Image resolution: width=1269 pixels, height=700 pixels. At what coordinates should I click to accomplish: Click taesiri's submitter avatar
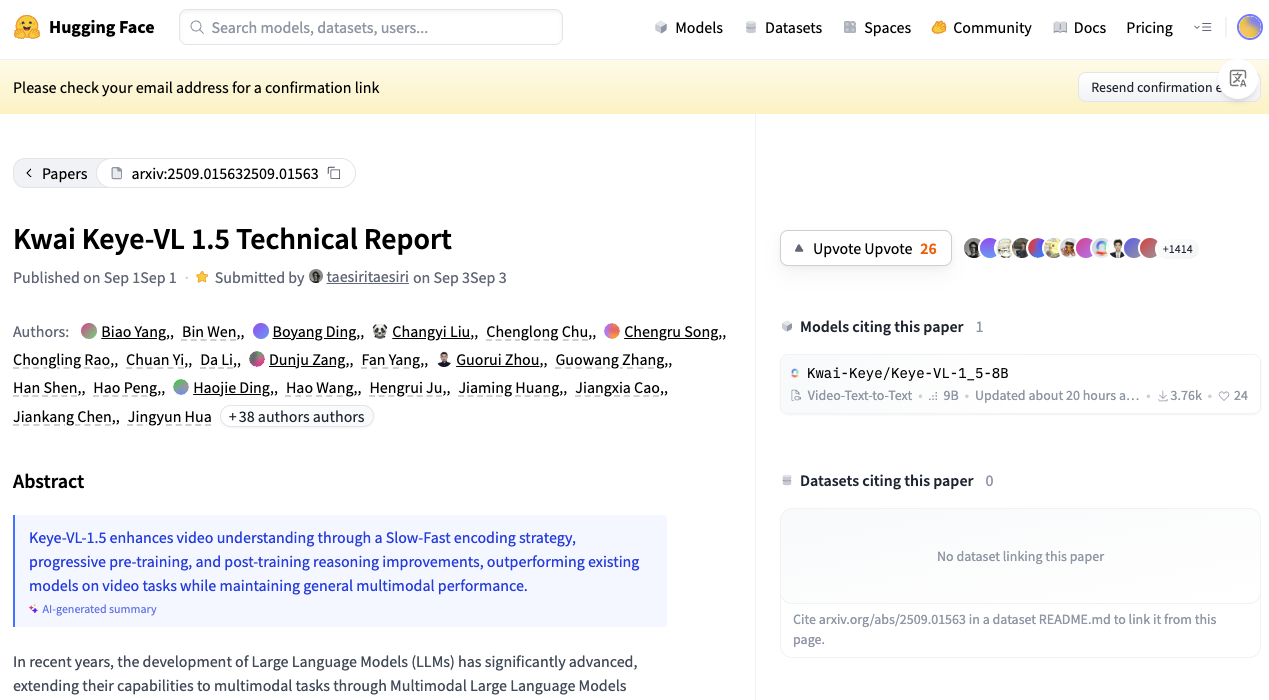point(316,276)
